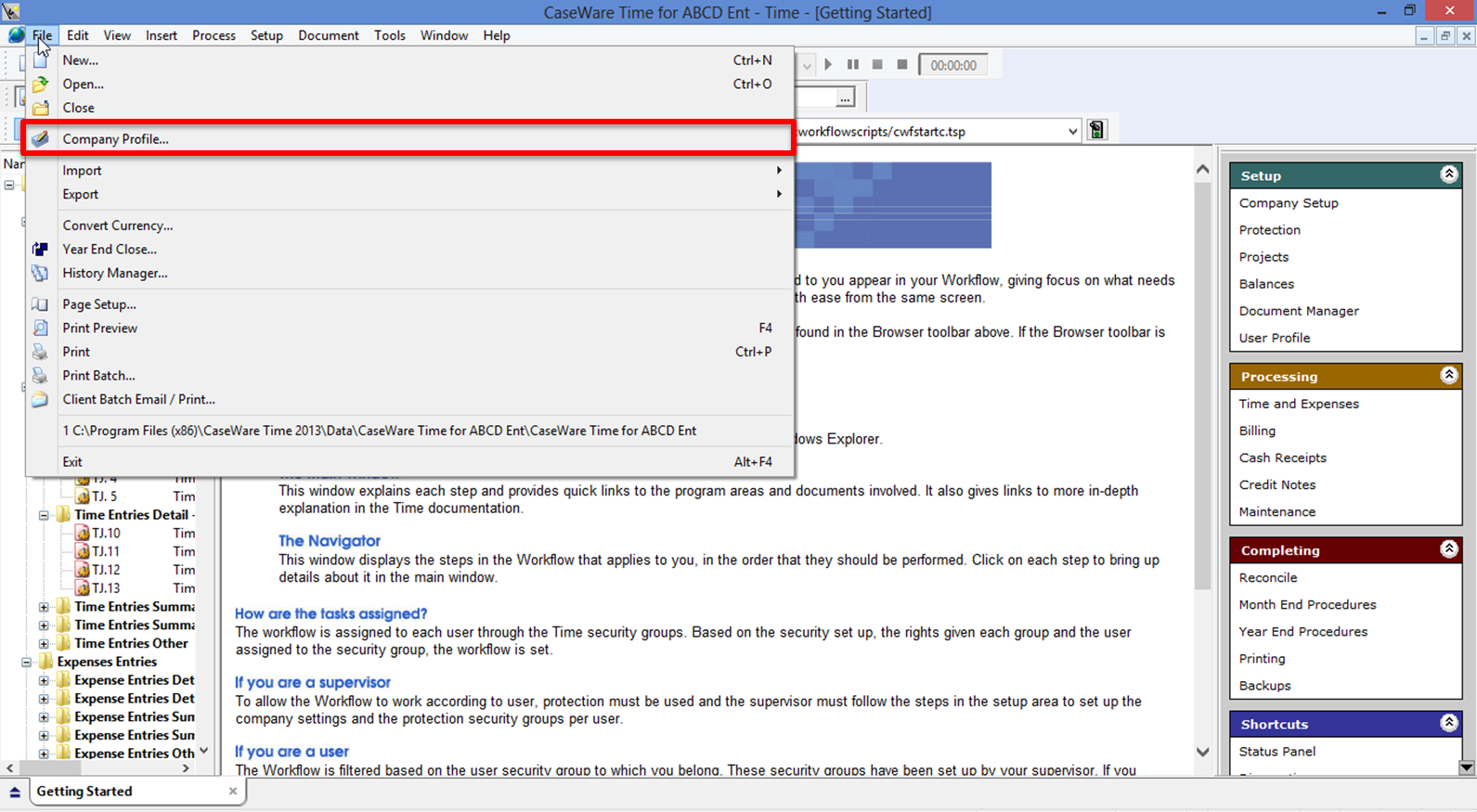Click the Year End Close icon in the menu
The image size is (1477, 812).
pos(40,249)
